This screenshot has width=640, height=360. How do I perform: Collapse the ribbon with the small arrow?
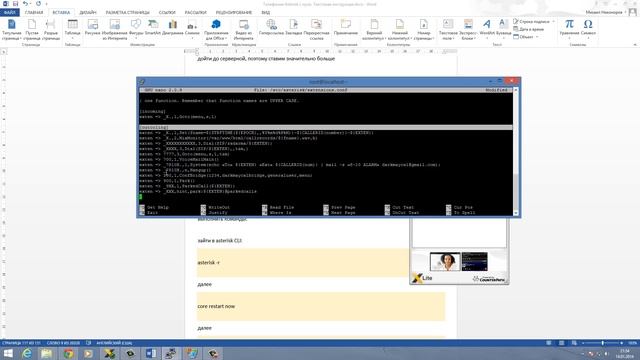coord(635,44)
